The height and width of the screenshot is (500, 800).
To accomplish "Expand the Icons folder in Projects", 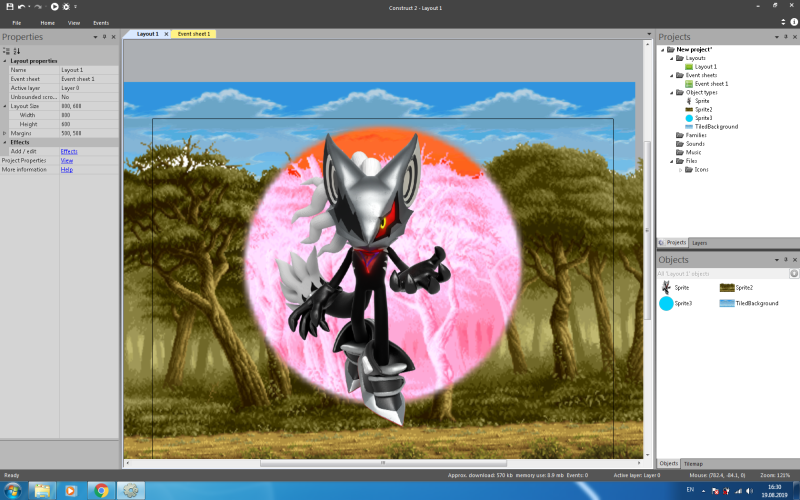I will click(680, 169).
